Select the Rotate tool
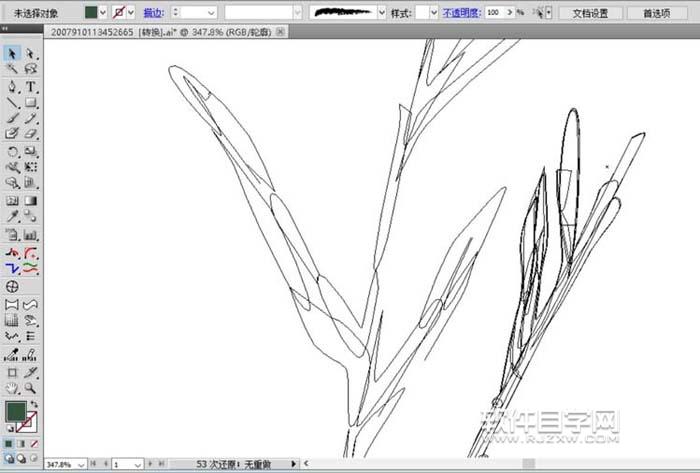The height and width of the screenshot is (473, 700). tap(12, 152)
